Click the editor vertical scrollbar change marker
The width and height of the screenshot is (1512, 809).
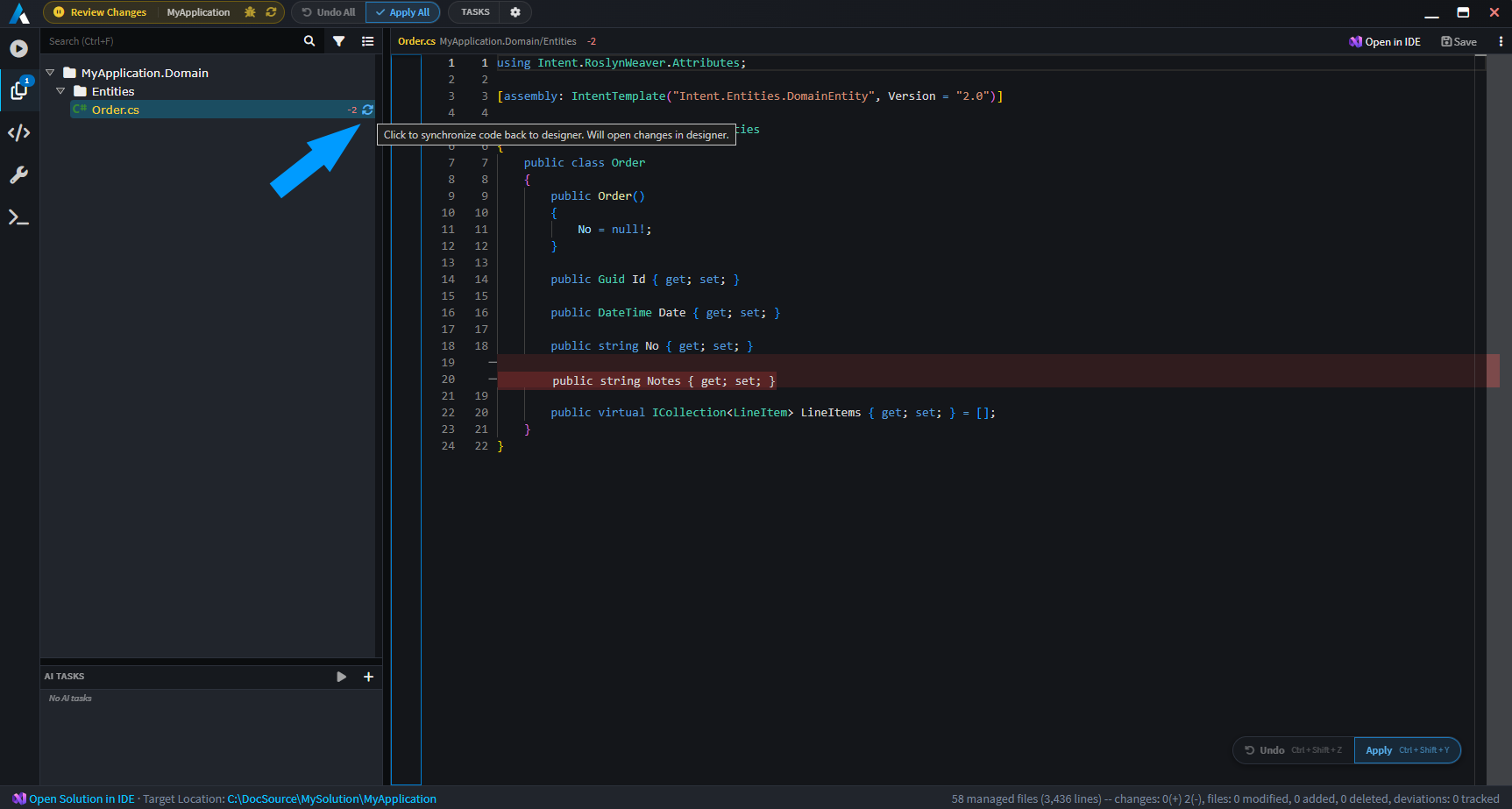click(x=1493, y=371)
